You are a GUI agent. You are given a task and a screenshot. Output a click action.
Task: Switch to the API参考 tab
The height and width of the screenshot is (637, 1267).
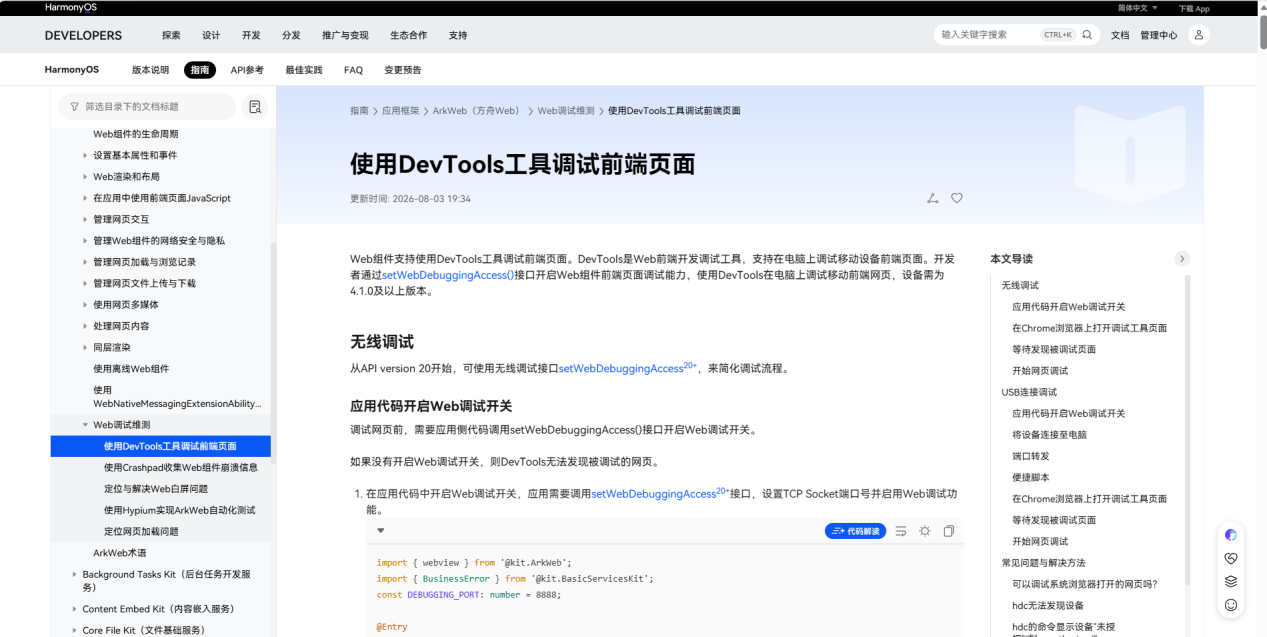tap(247, 70)
